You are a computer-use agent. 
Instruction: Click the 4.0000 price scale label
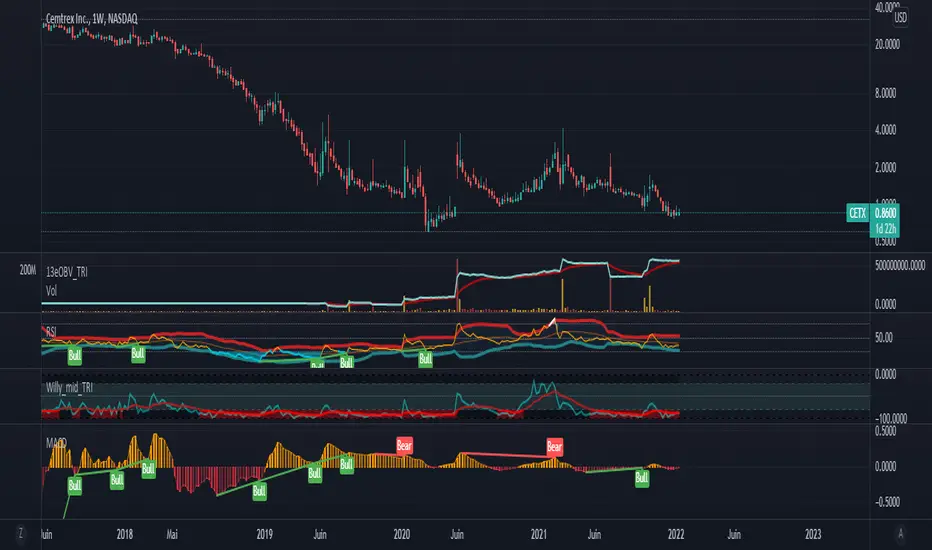click(885, 130)
